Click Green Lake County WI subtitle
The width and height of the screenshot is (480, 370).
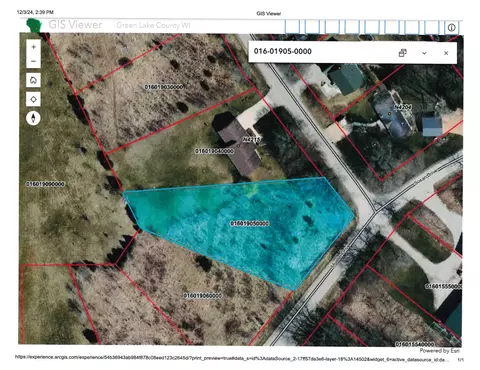point(153,25)
